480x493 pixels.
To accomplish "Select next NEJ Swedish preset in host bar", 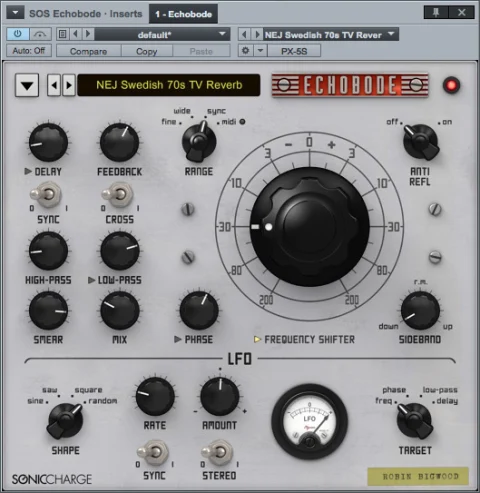I will tap(257, 34).
